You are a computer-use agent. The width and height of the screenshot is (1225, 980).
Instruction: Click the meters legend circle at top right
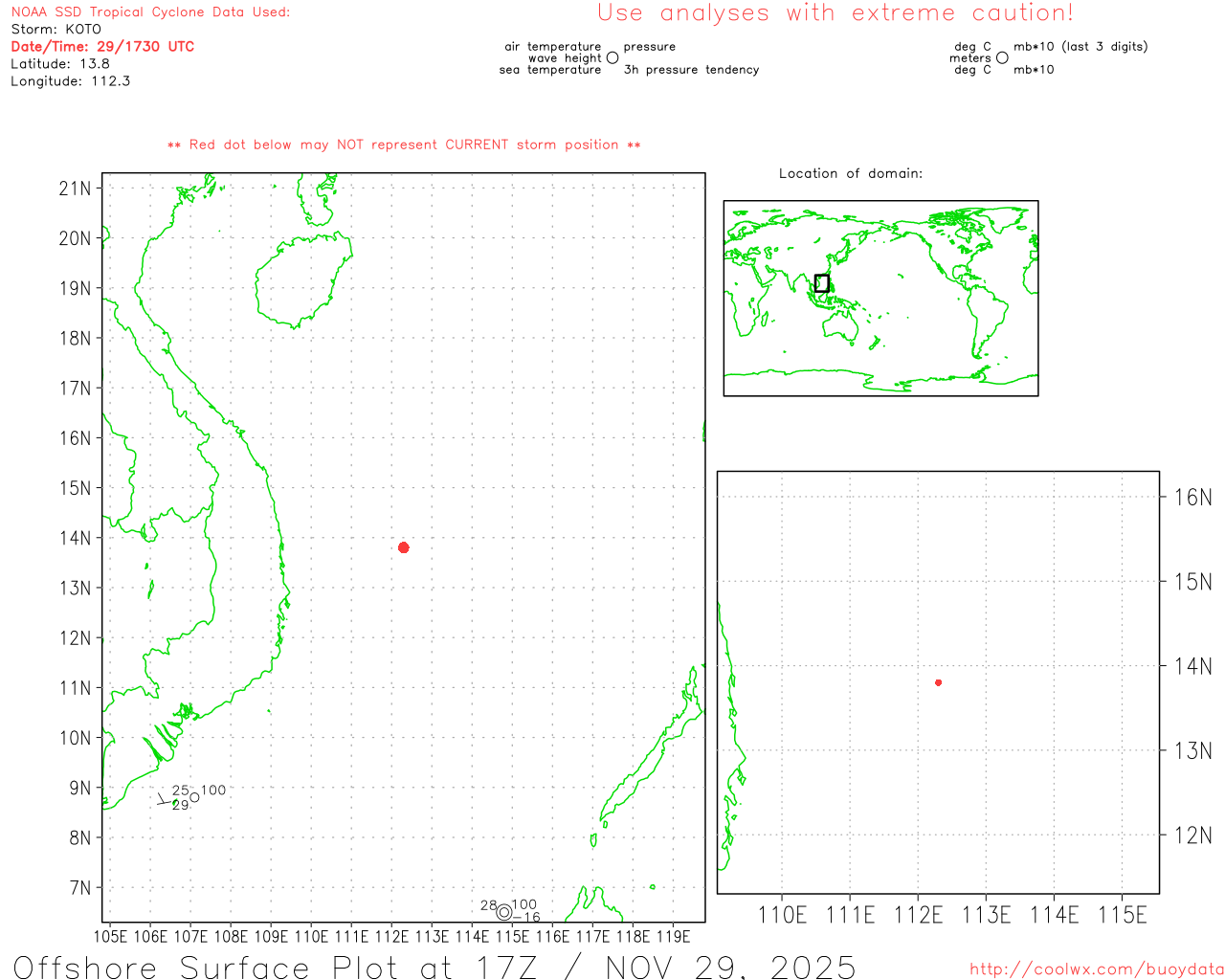[x=1002, y=58]
